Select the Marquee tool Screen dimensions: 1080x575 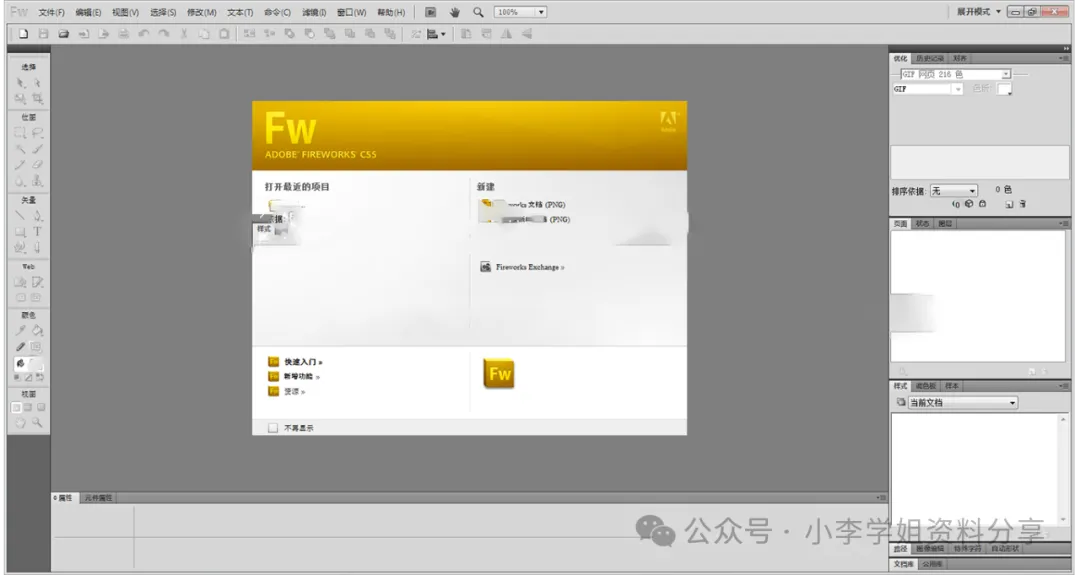tap(20, 133)
